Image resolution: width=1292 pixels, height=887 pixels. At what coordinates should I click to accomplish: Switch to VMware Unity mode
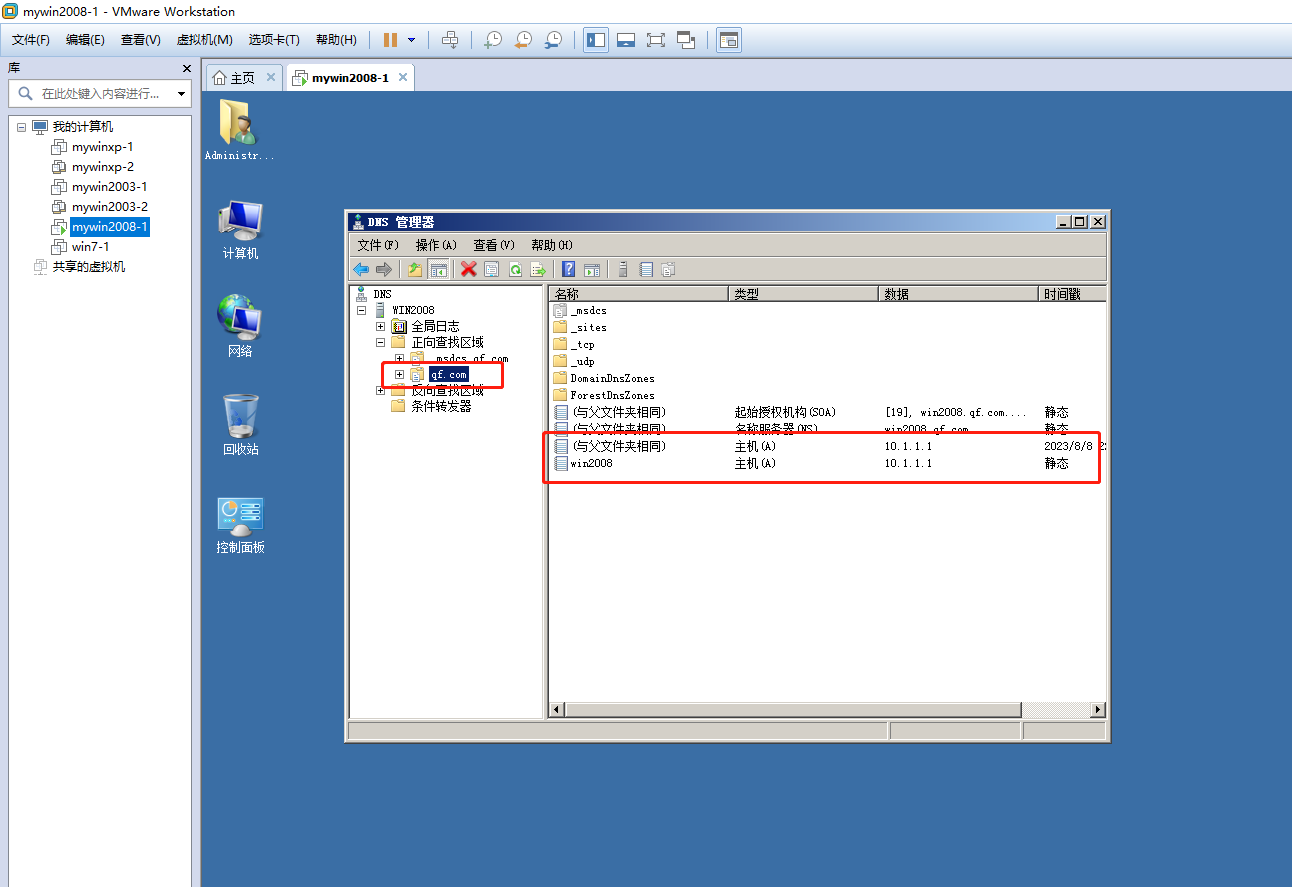point(686,40)
